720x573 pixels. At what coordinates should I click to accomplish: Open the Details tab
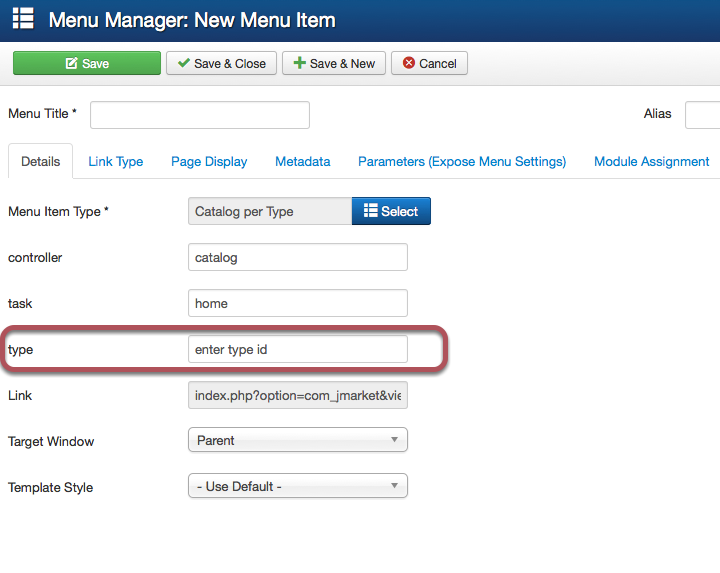click(x=40, y=161)
